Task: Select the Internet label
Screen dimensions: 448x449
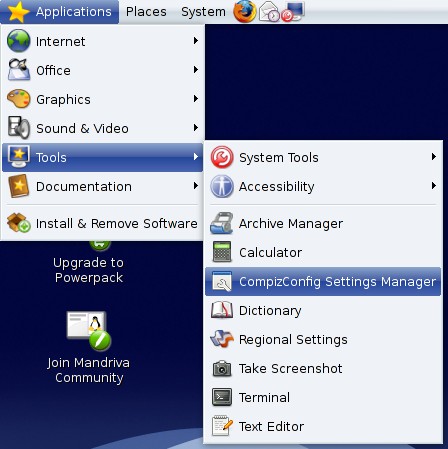Action: (61, 41)
